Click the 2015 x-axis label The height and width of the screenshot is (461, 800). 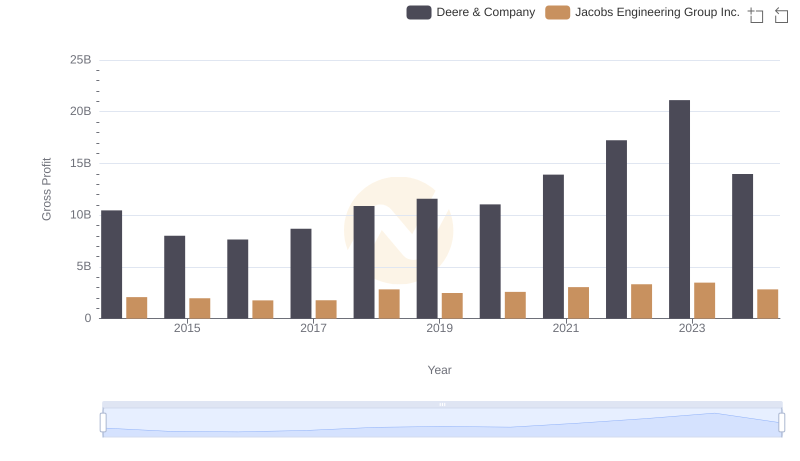tap(187, 328)
